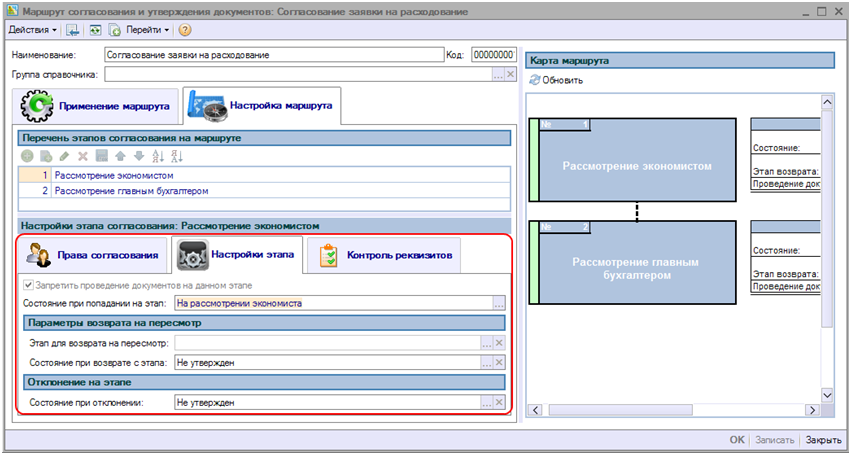
Task: Click the help question mark icon in toolbar
Action: click(185, 31)
